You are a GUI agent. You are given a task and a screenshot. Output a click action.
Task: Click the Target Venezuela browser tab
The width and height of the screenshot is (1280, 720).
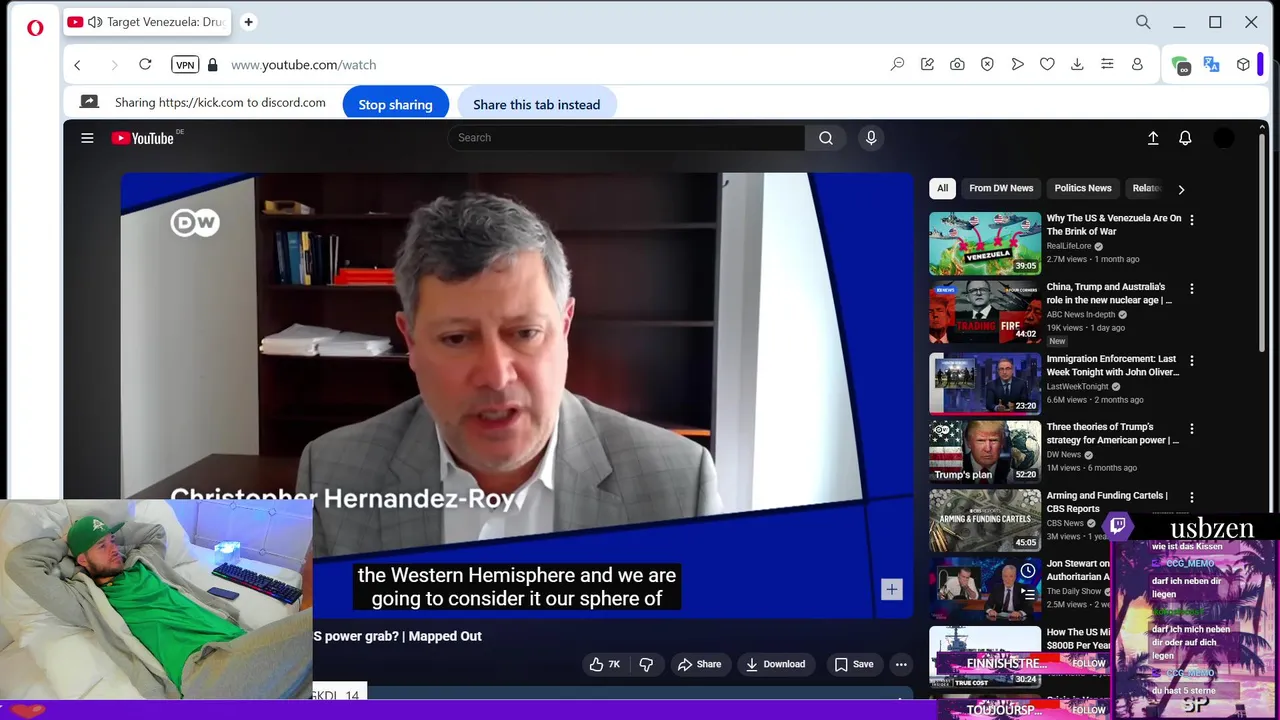[146, 22]
